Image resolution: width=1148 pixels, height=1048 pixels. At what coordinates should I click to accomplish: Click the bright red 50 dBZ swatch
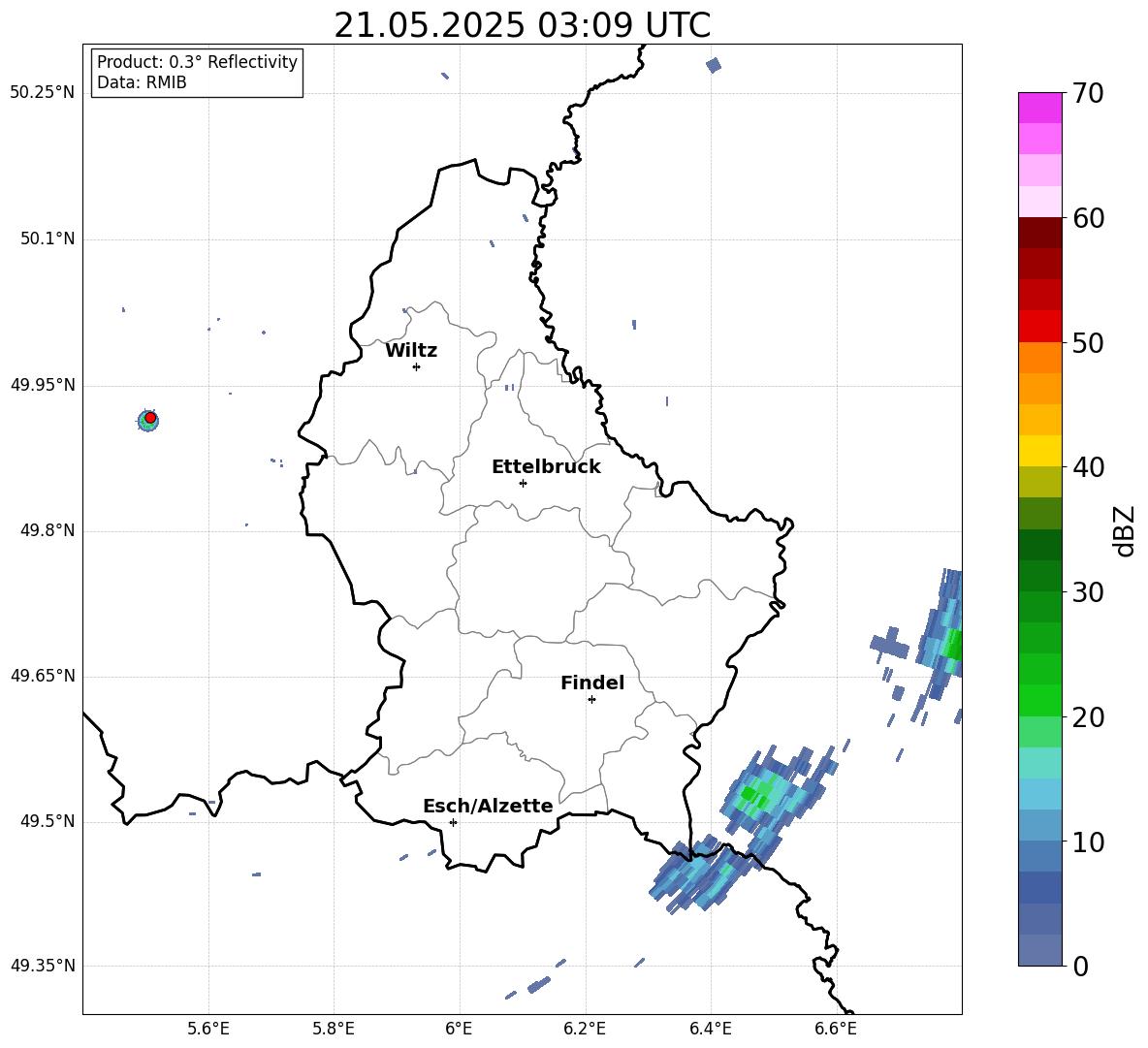[1039, 327]
